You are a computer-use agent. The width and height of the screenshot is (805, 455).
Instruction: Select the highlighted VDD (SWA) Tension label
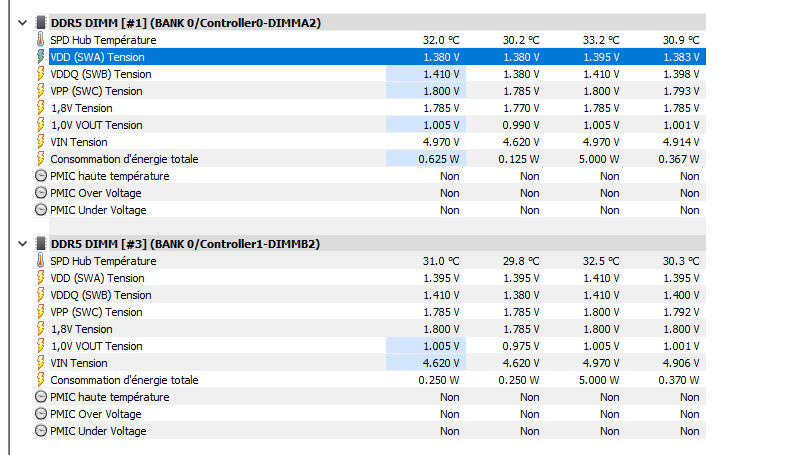click(x=98, y=57)
